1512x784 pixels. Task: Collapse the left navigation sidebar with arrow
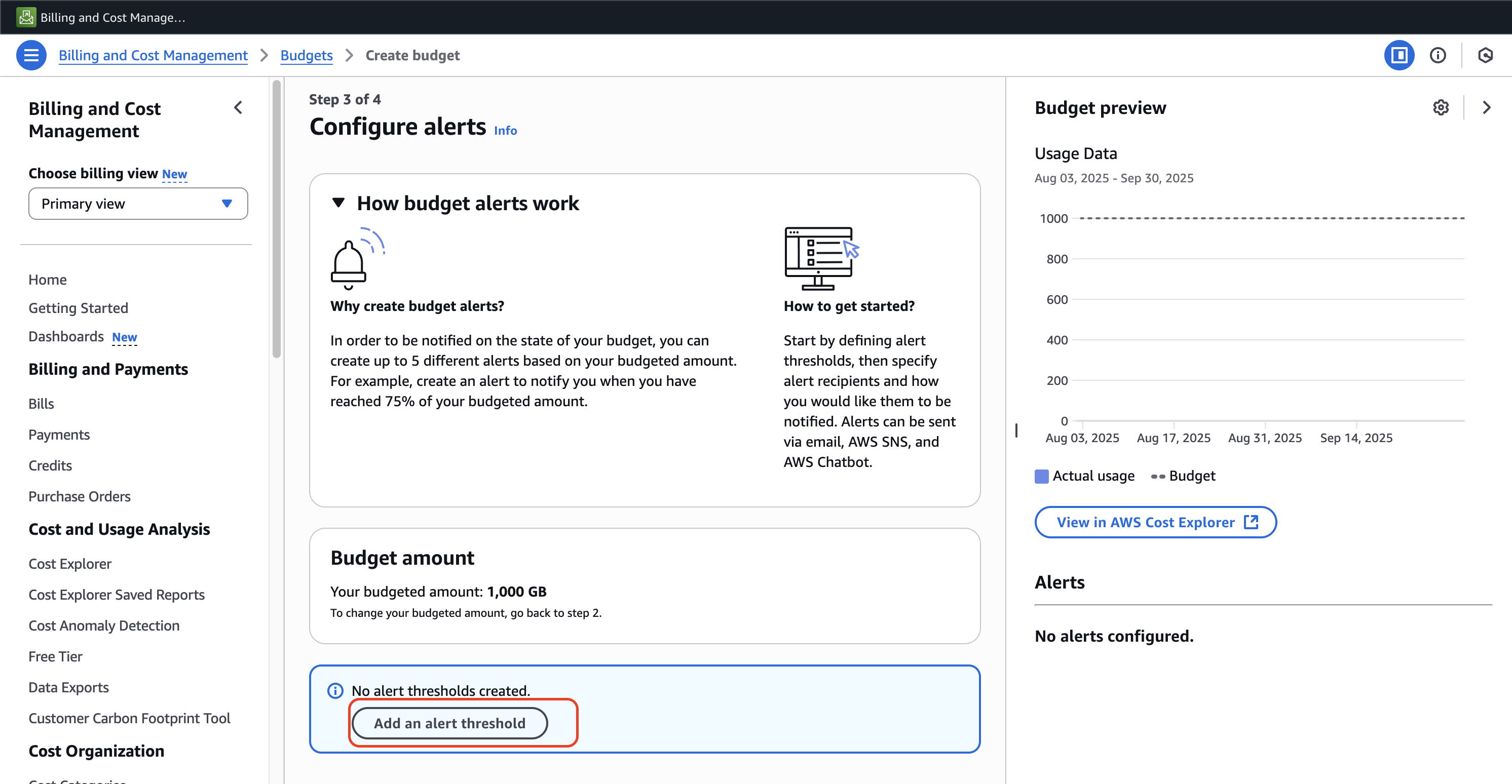tap(238, 107)
